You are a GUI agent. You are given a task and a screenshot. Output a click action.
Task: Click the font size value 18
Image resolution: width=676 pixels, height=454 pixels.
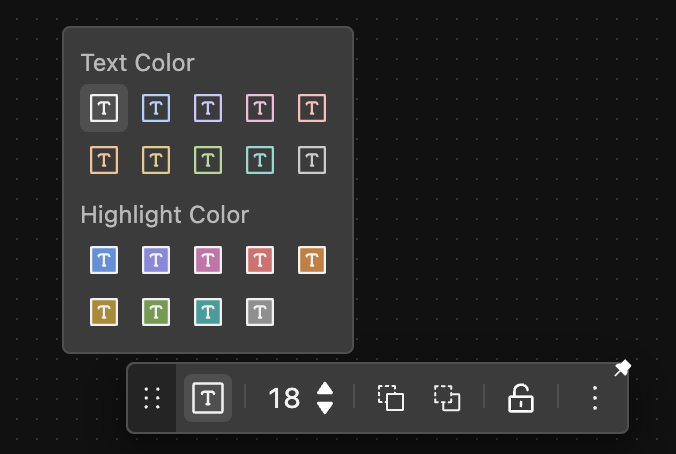284,398
